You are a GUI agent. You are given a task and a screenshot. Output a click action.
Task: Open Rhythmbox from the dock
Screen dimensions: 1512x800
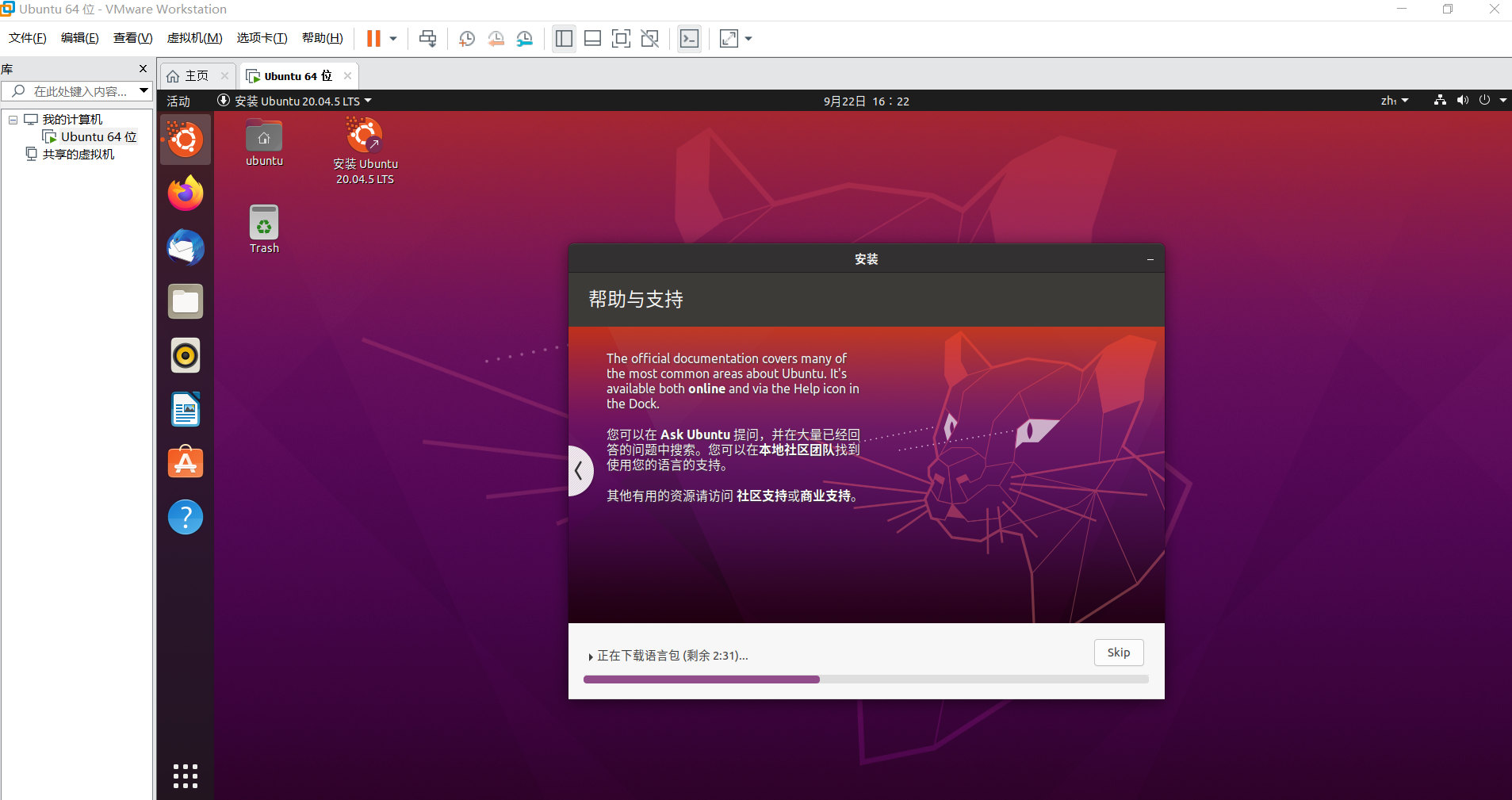click(186, 356)
